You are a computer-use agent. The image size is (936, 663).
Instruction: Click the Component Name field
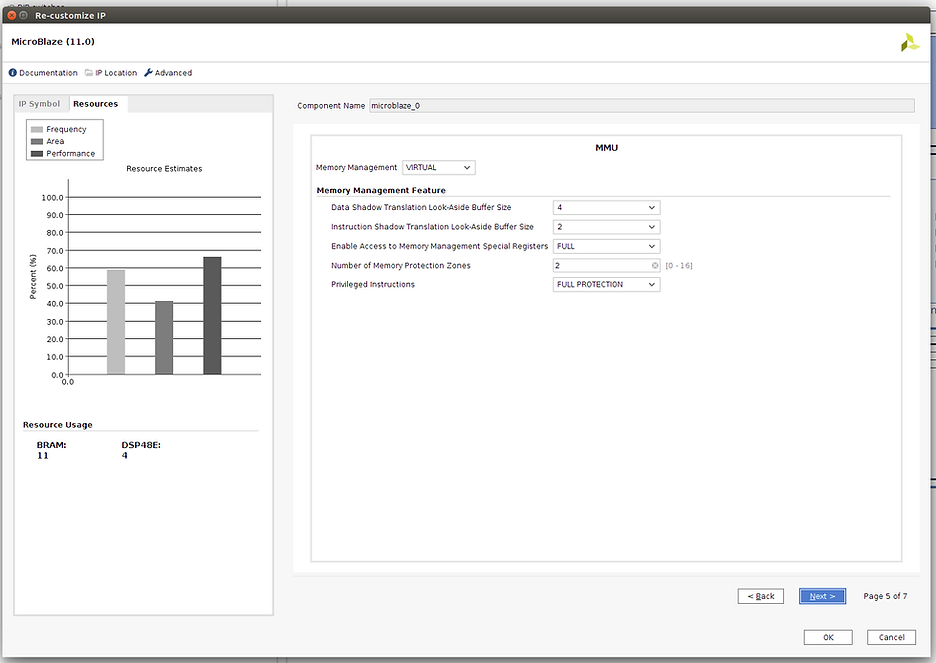point(640,105)
